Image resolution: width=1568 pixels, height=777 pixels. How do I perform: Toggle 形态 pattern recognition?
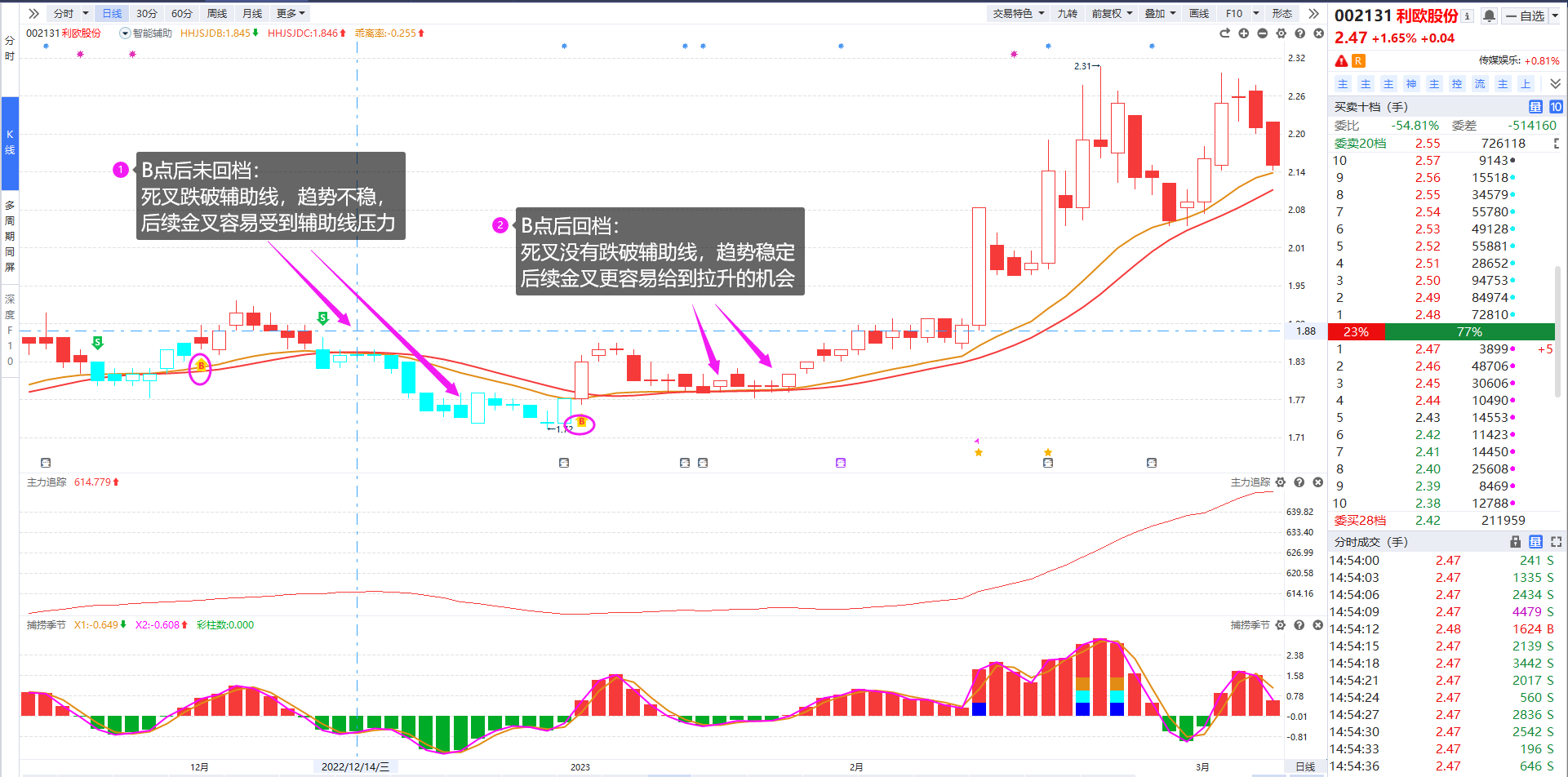1282,14
